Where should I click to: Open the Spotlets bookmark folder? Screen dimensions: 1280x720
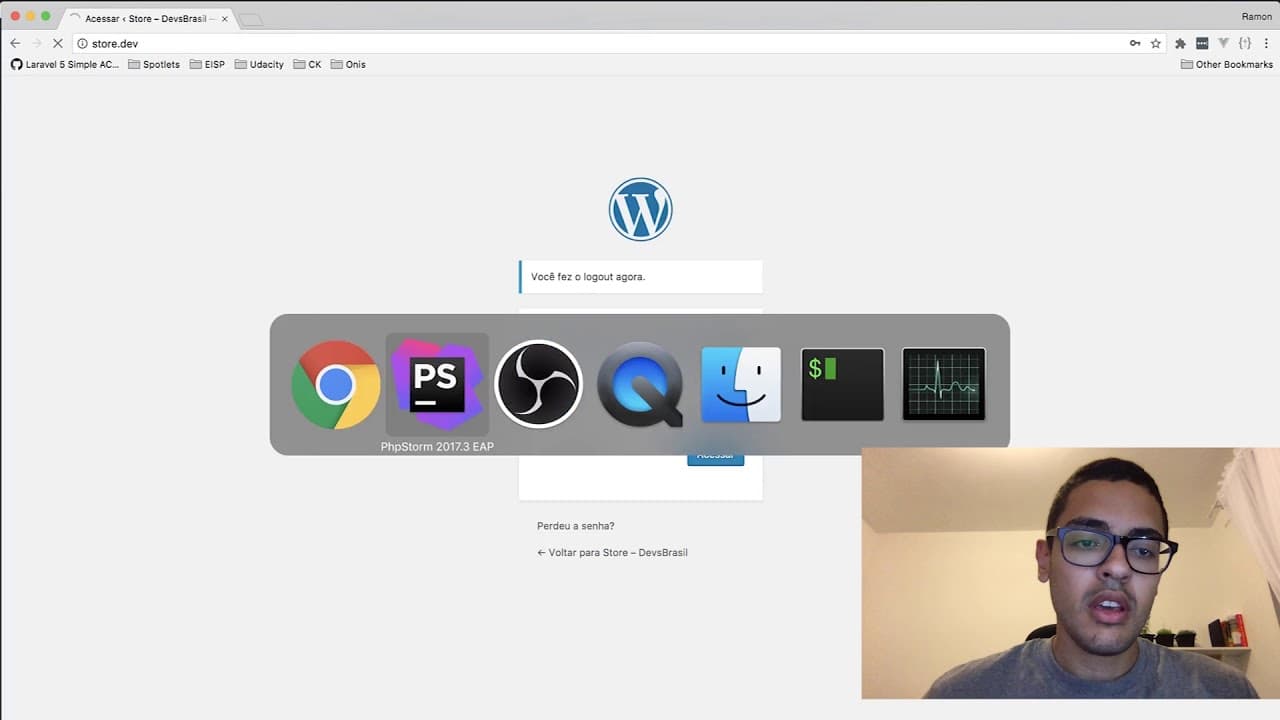click(x=154, y=64)
